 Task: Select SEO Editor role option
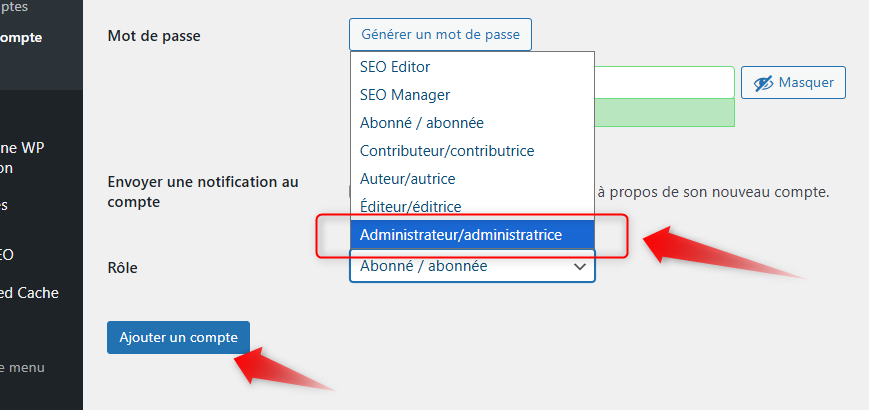tap(394, 66)
